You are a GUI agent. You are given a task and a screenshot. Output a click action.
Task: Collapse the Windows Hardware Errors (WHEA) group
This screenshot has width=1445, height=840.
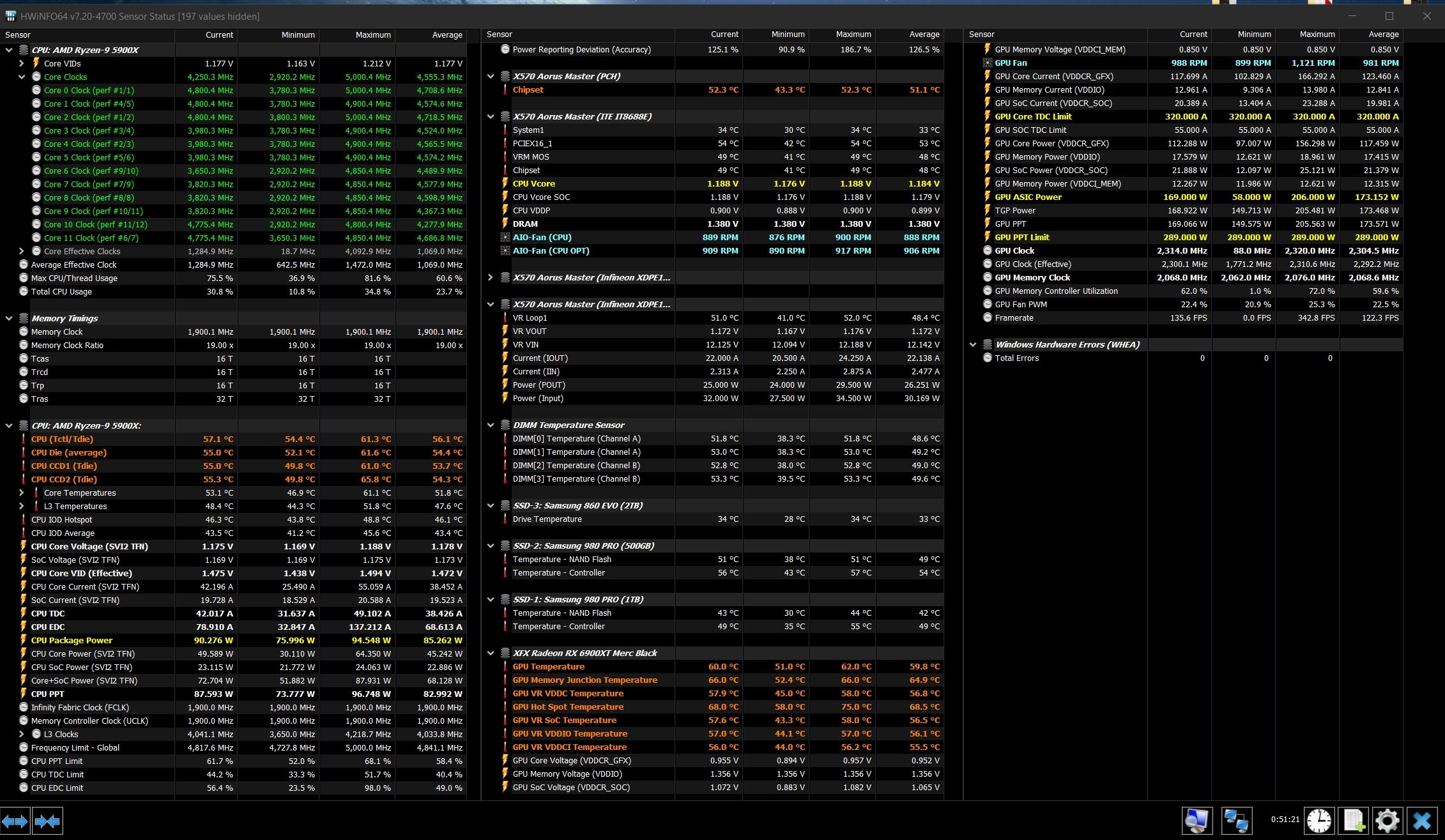[x=973, y=344]
